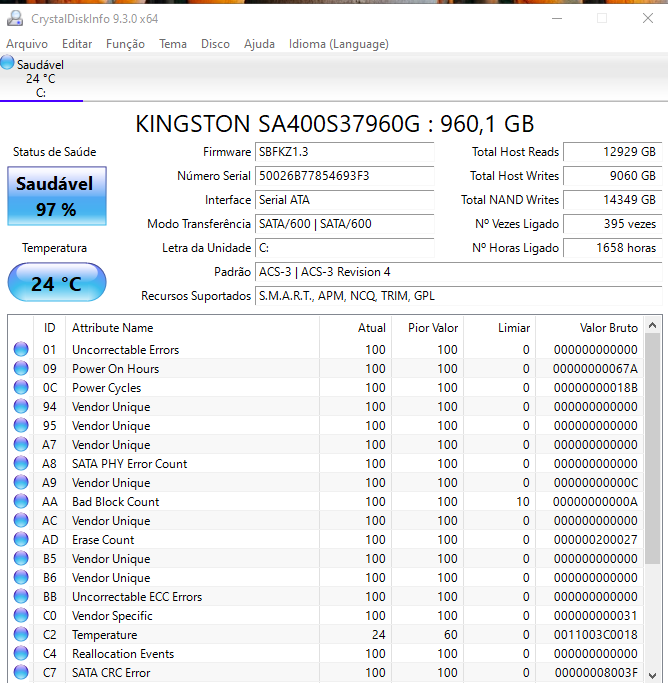The image size is (668, 683).
Task: Click status orb for Bad Block Count row
Action: (21, 501)
